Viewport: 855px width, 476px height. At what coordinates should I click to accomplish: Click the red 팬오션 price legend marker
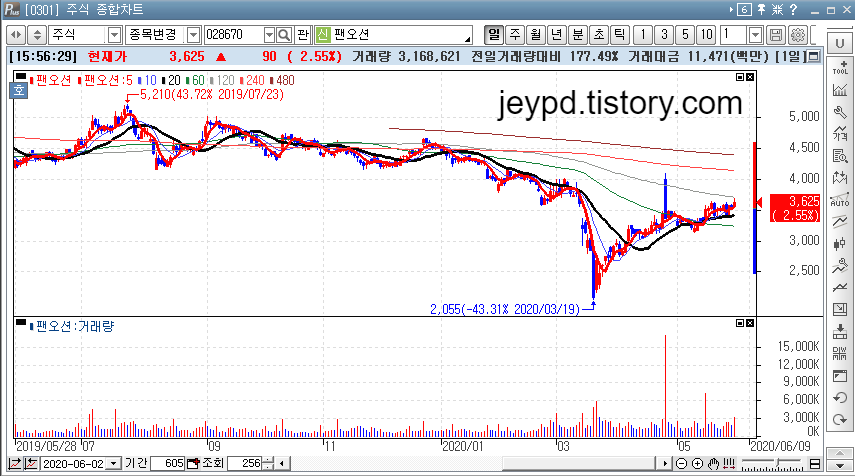(32, 81)
